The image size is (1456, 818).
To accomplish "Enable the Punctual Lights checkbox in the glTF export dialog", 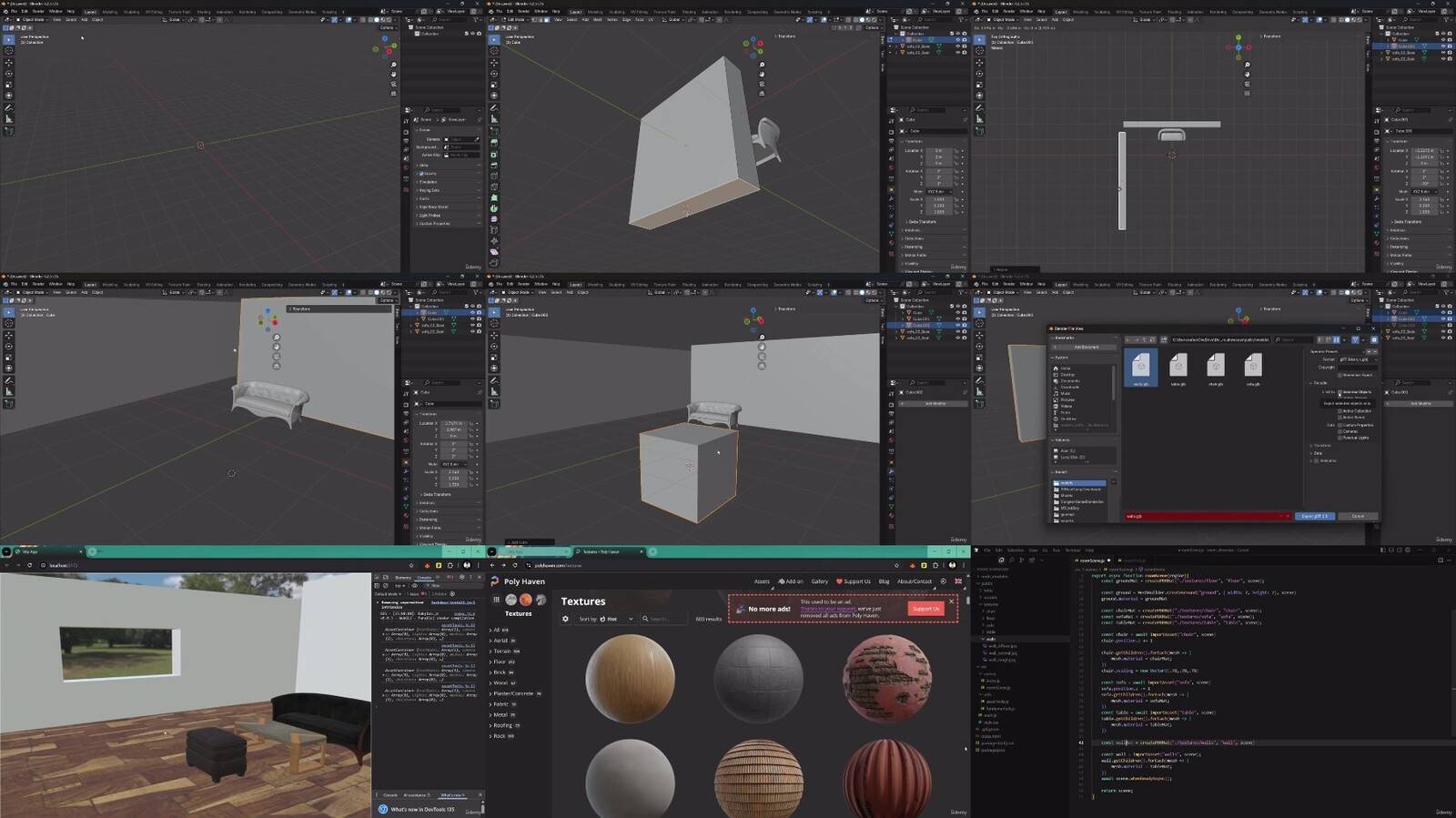I will pos(1340,438).
